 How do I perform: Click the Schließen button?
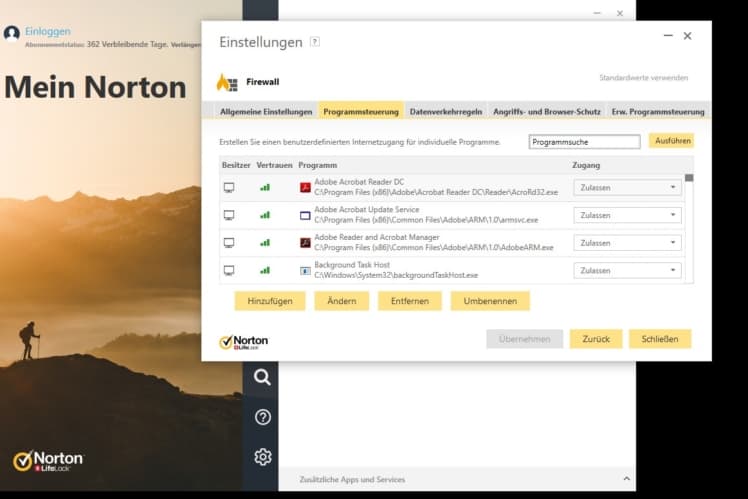(660, 339)
